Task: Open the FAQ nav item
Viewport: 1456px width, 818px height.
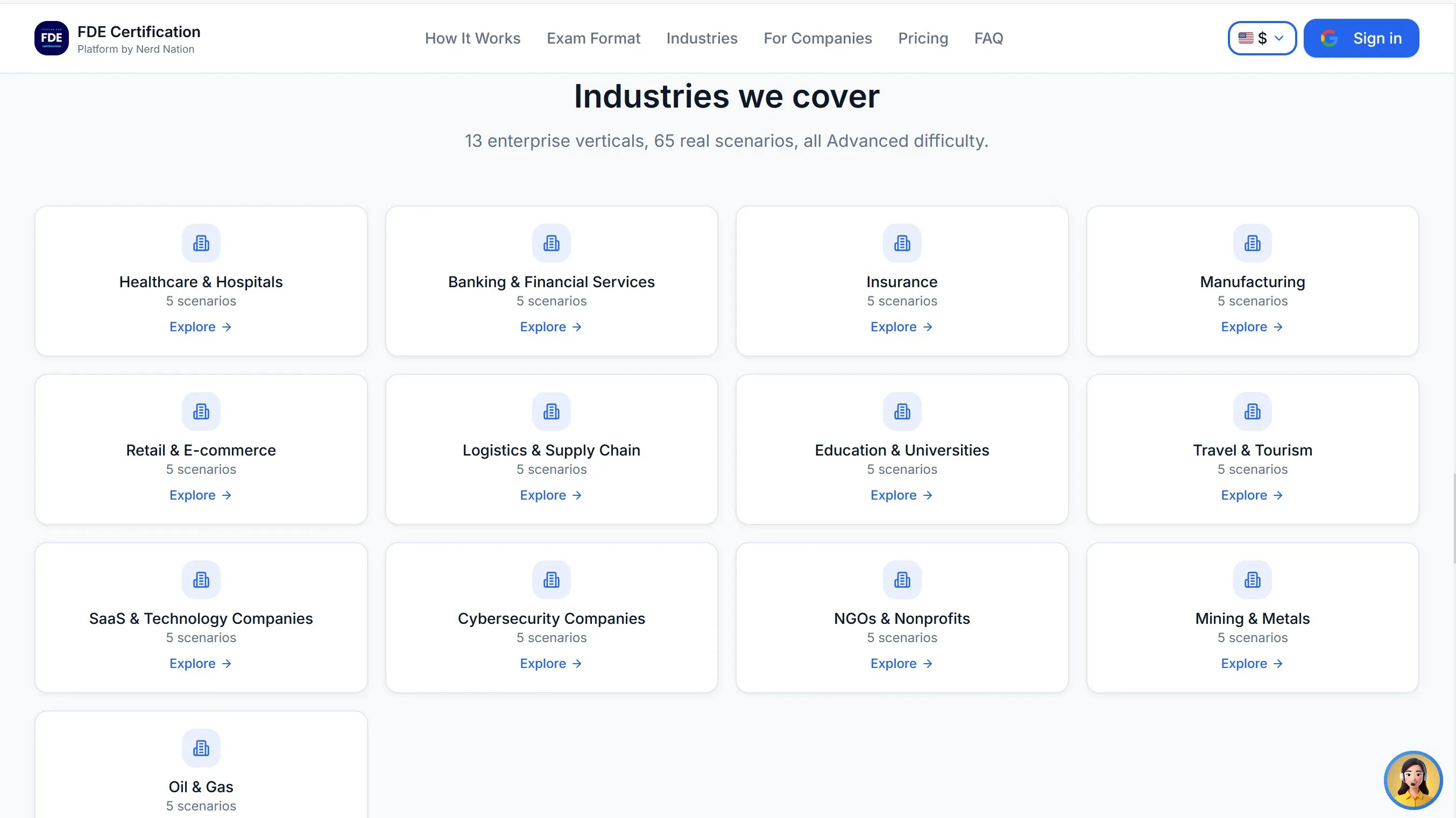Action: 988,38
